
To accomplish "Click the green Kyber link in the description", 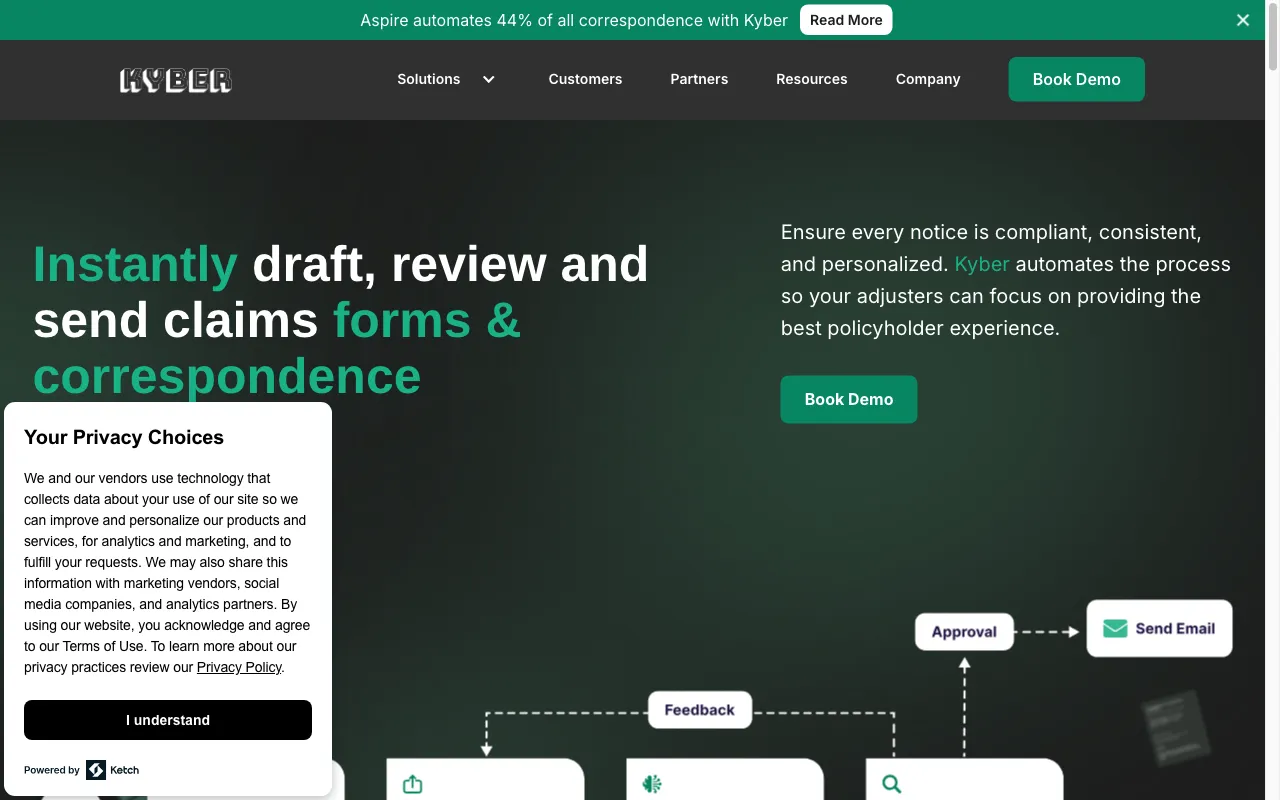I will [x=982, y=264].
